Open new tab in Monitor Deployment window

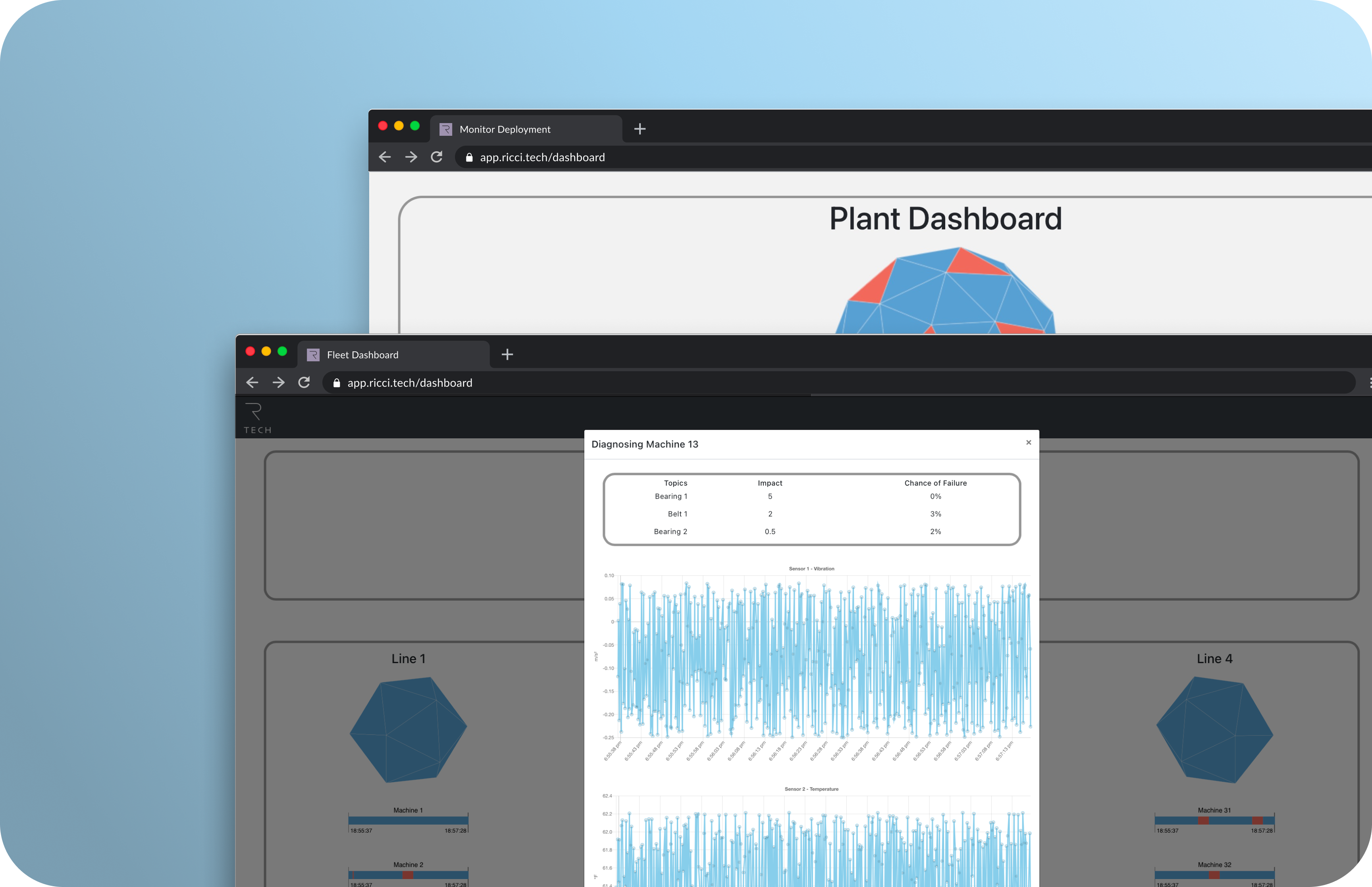click(640, 128)
